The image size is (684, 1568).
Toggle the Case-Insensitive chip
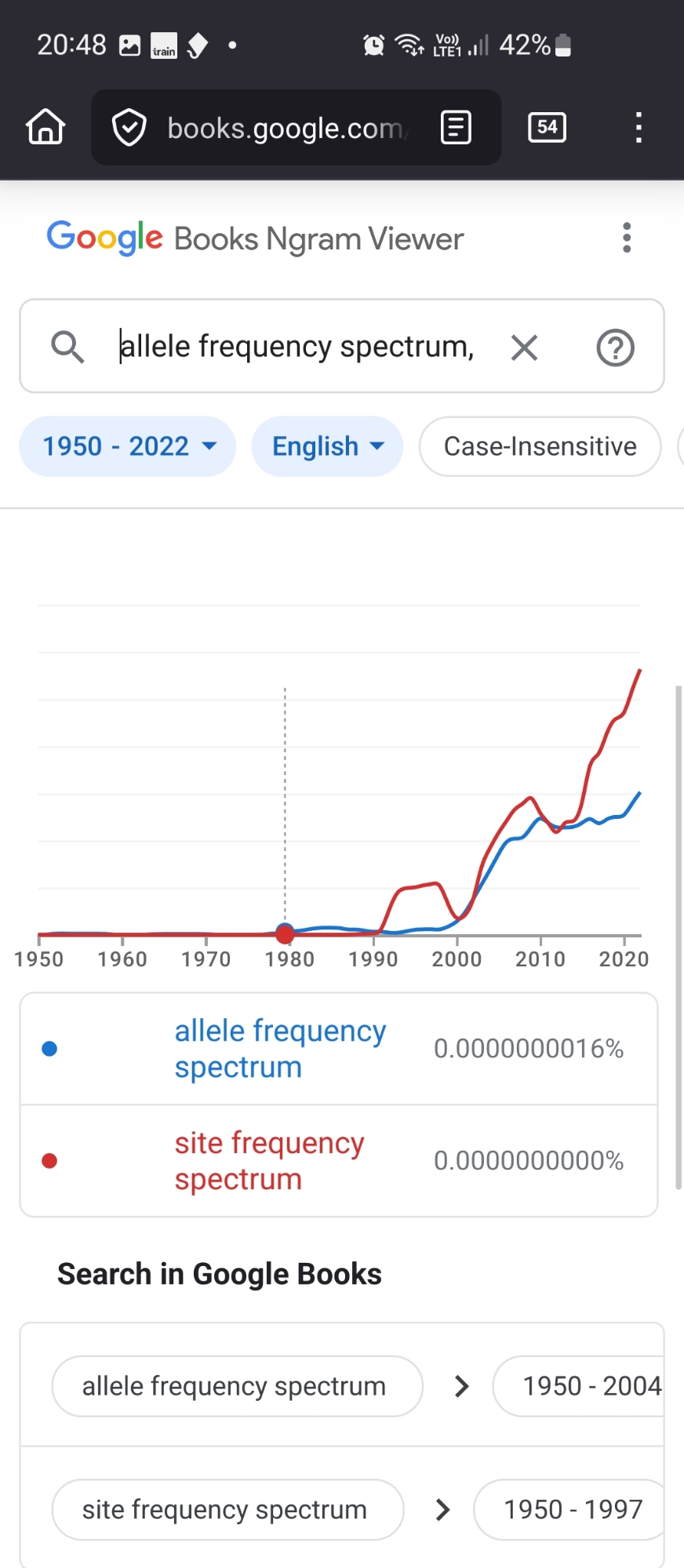540,446
